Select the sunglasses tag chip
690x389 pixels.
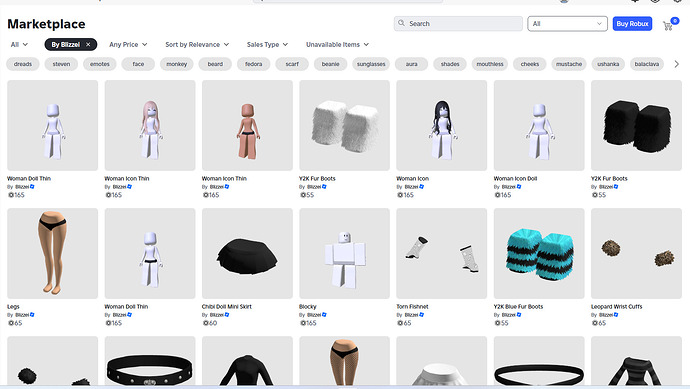[371, 64]
